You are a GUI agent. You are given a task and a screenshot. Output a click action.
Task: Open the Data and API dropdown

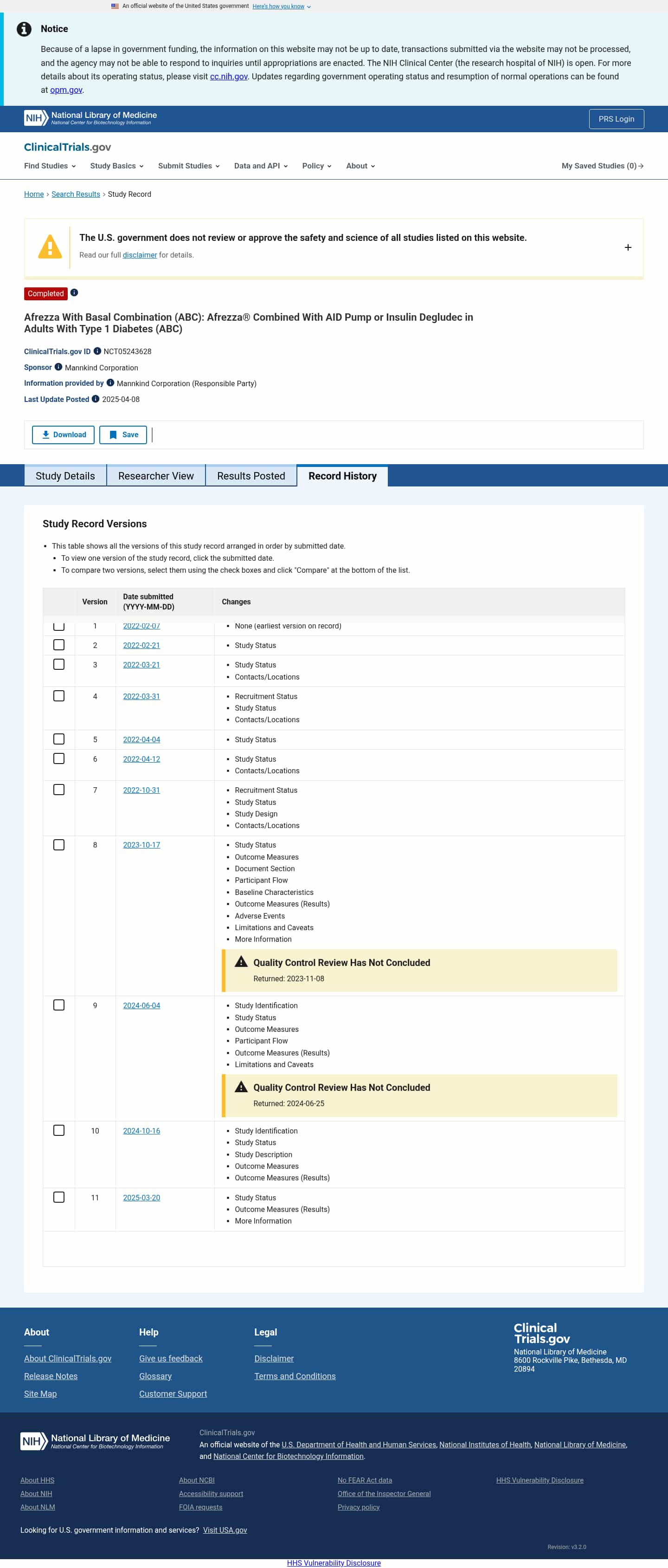[260, 166]
